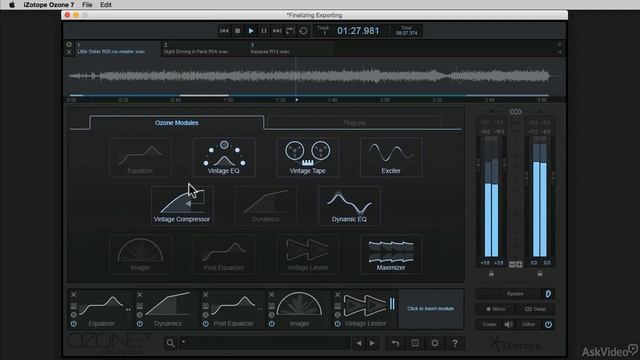Remove the Equalizer from the signal chain

pos(74,295)
